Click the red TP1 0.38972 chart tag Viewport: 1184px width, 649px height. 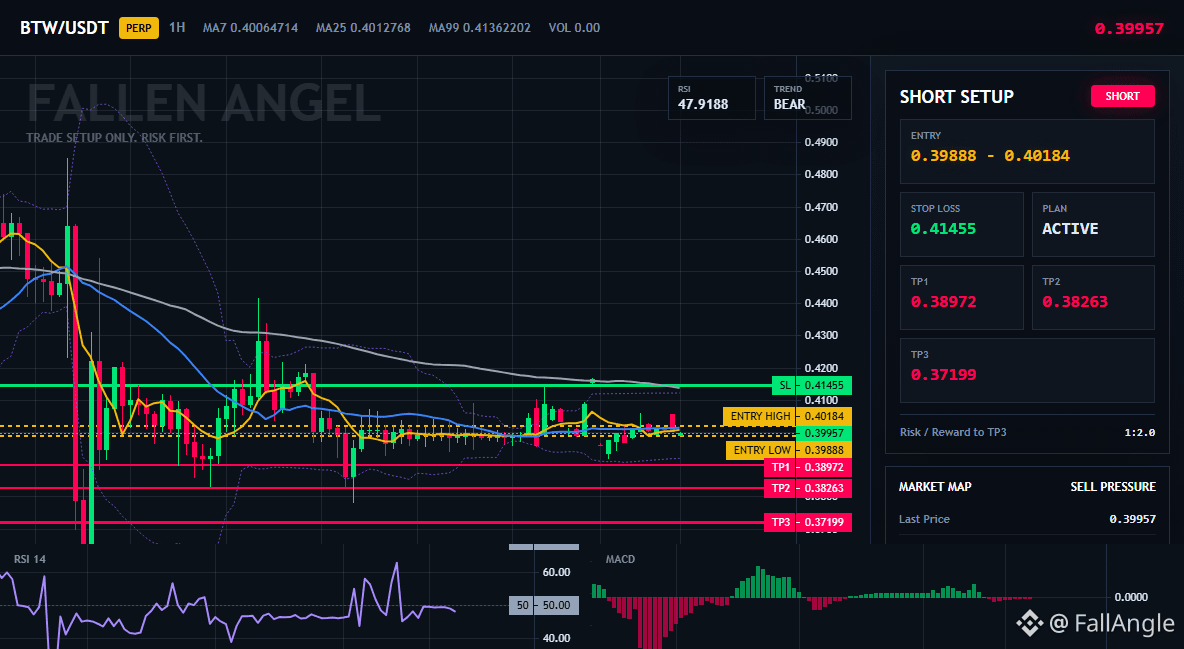coord(808,468)
